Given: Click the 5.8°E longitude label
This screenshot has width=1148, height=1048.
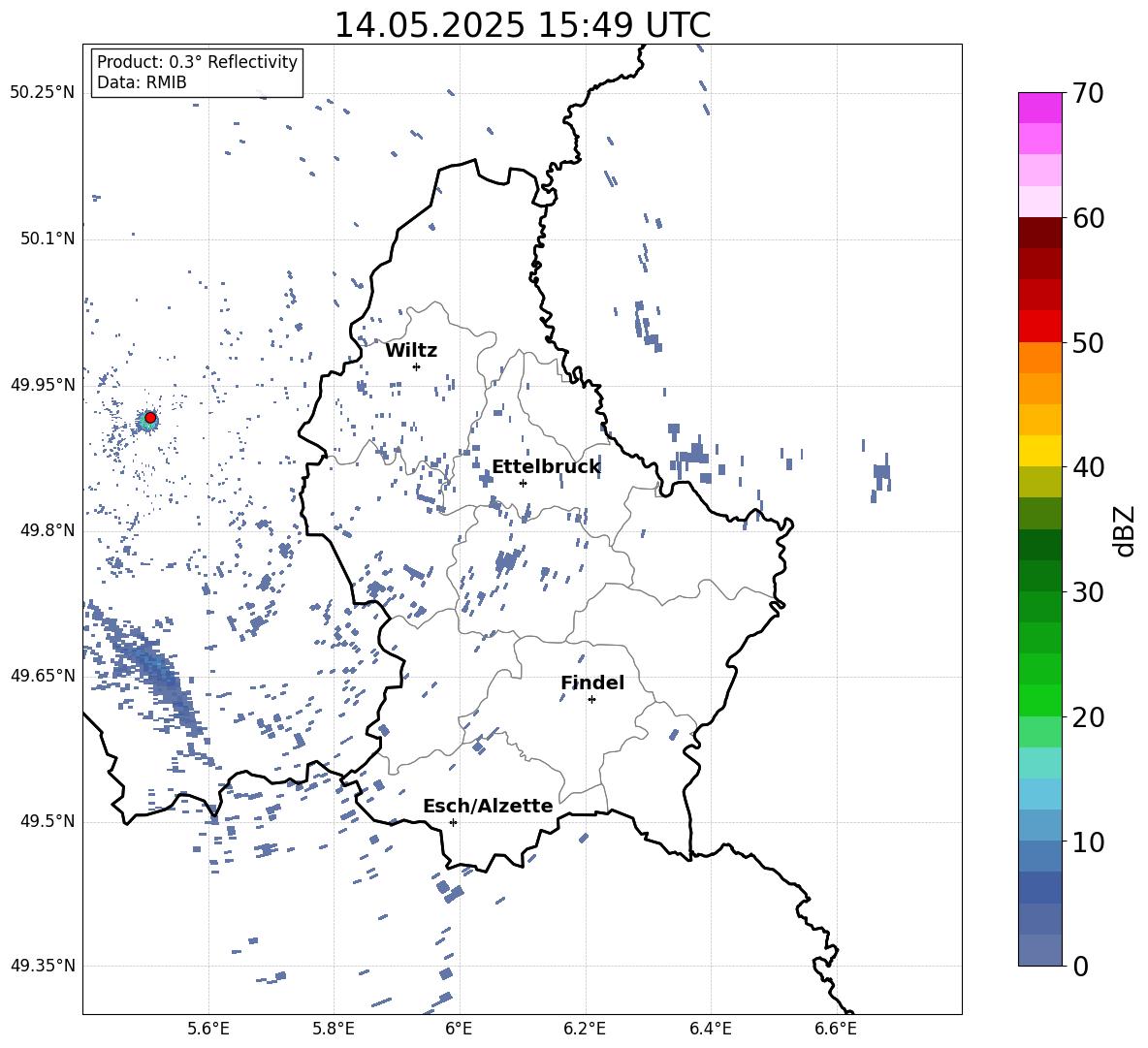Looking at the screenshot, I should [334, 1029].
